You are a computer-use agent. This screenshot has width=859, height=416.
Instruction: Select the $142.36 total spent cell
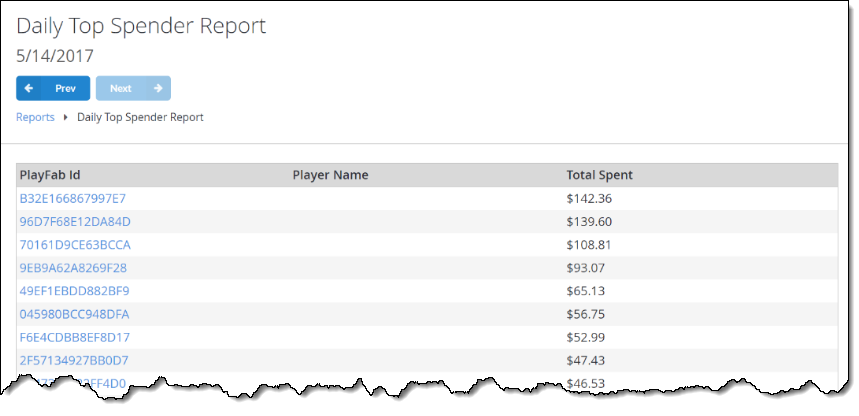coord(589,198)
